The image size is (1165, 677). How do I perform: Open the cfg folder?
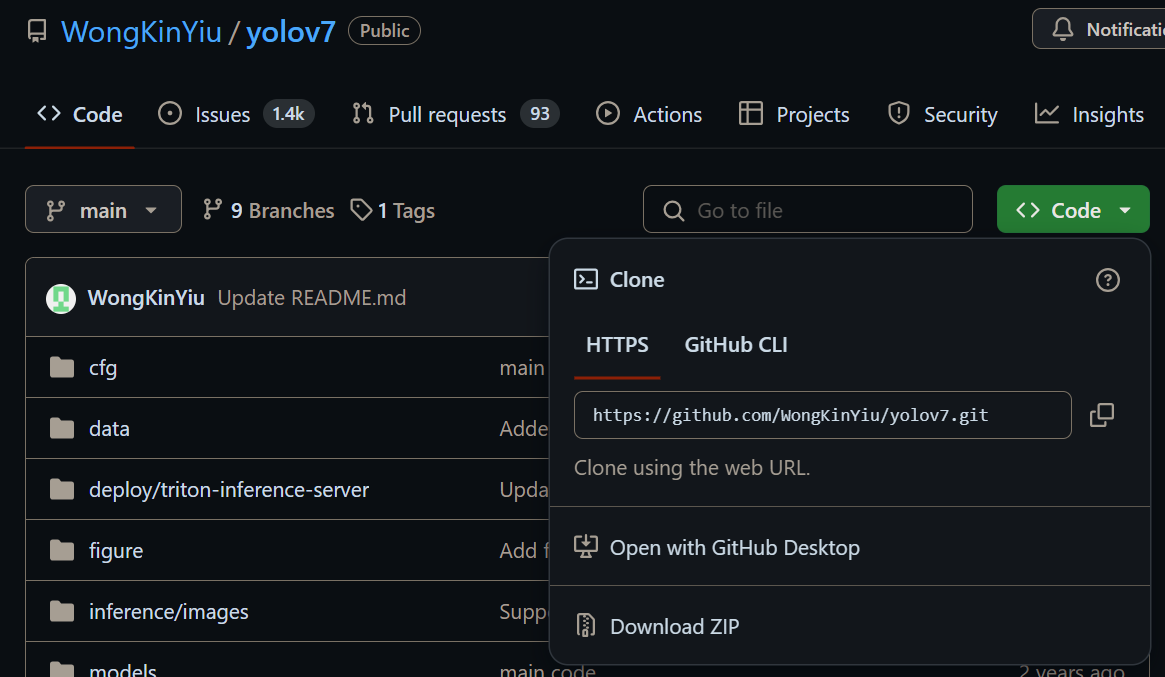[103, 367]
